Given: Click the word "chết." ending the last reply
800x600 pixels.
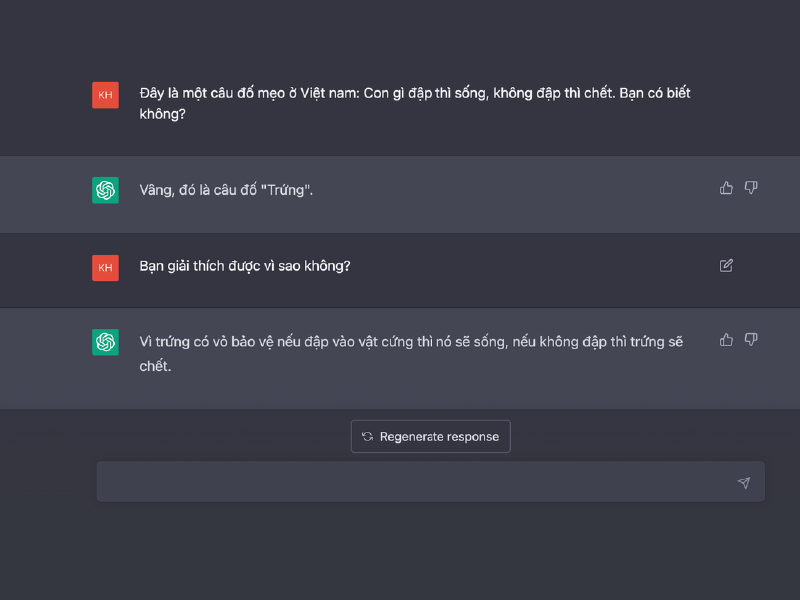Looking at the screenshot, I should click(x=155, y=366).
